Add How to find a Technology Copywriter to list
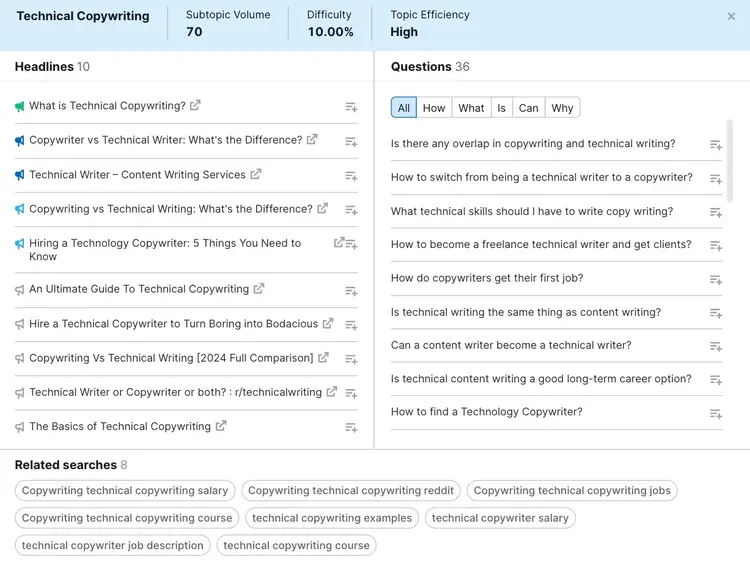The image size is (750, 565). 716,414
